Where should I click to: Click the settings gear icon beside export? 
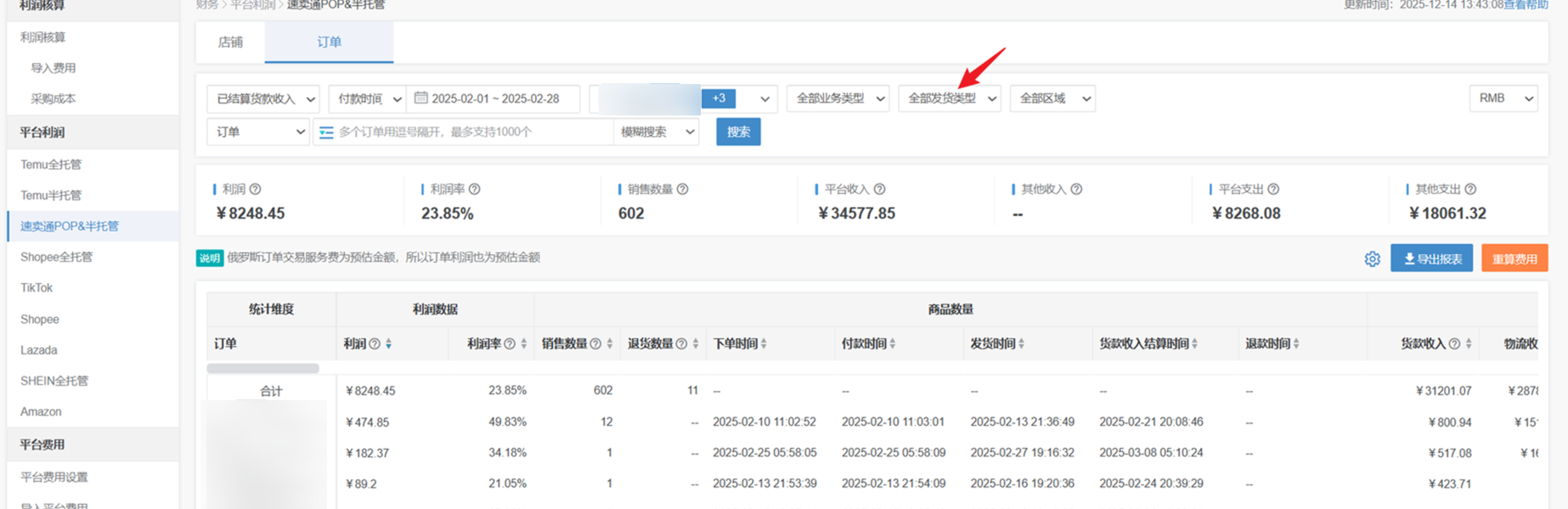coord(1372,259)
